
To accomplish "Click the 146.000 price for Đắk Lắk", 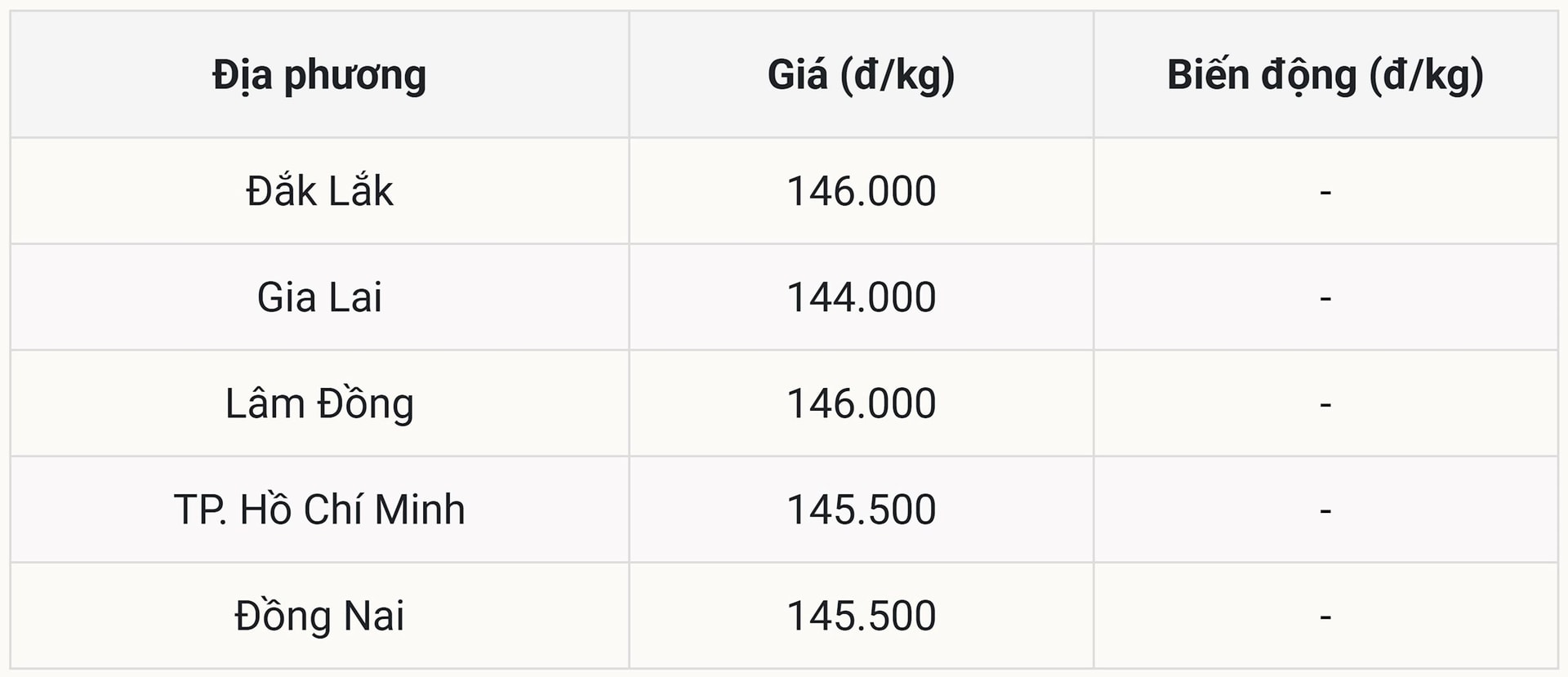I will [x=861, y=191].
